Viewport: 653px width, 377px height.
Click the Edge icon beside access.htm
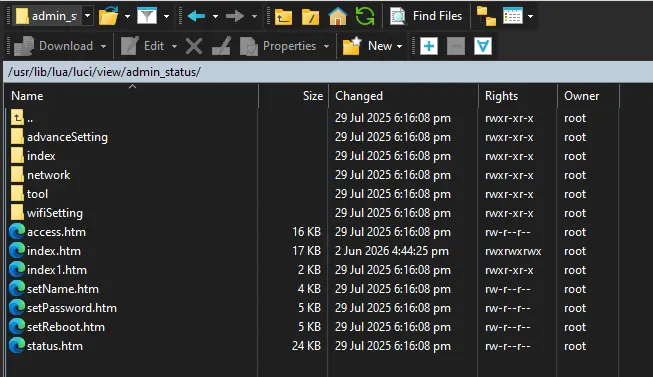(17, 231)
